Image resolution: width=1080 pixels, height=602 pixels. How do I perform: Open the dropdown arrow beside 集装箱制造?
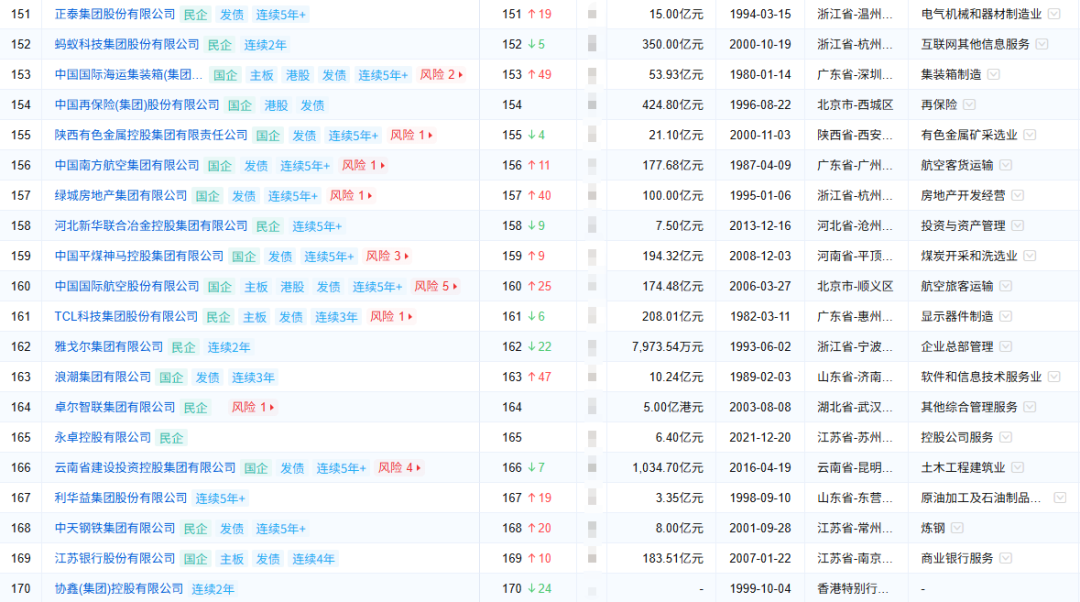click(993, 74)
